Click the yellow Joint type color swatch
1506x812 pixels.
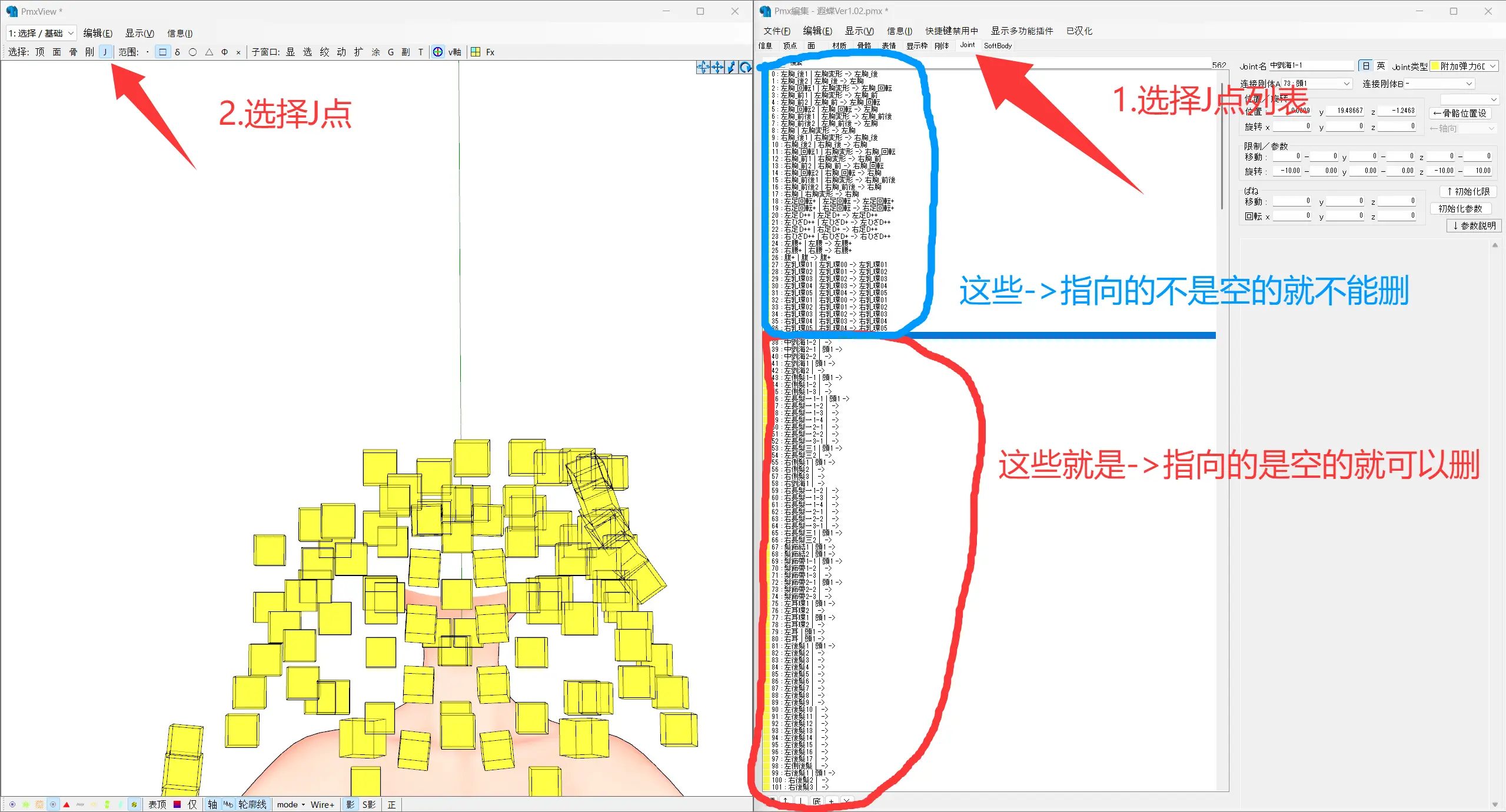click(1435, 66)
